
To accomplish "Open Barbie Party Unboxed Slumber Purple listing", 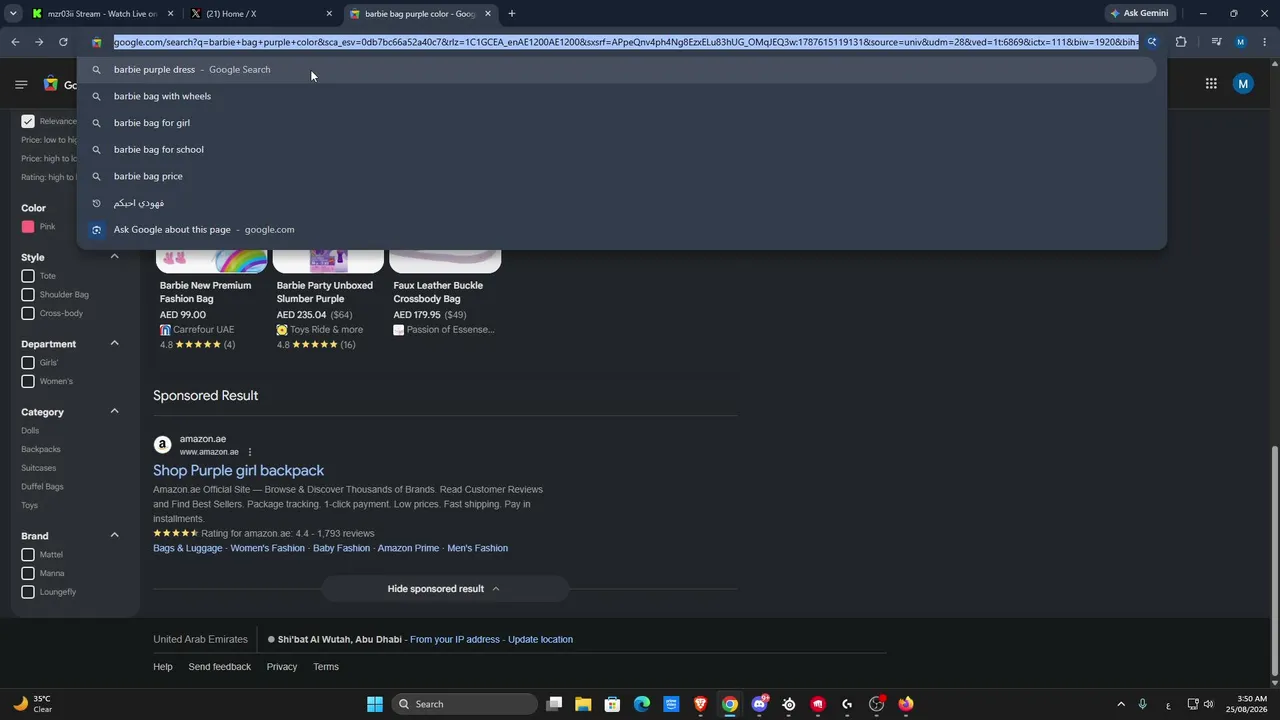I will click(325, 292).
